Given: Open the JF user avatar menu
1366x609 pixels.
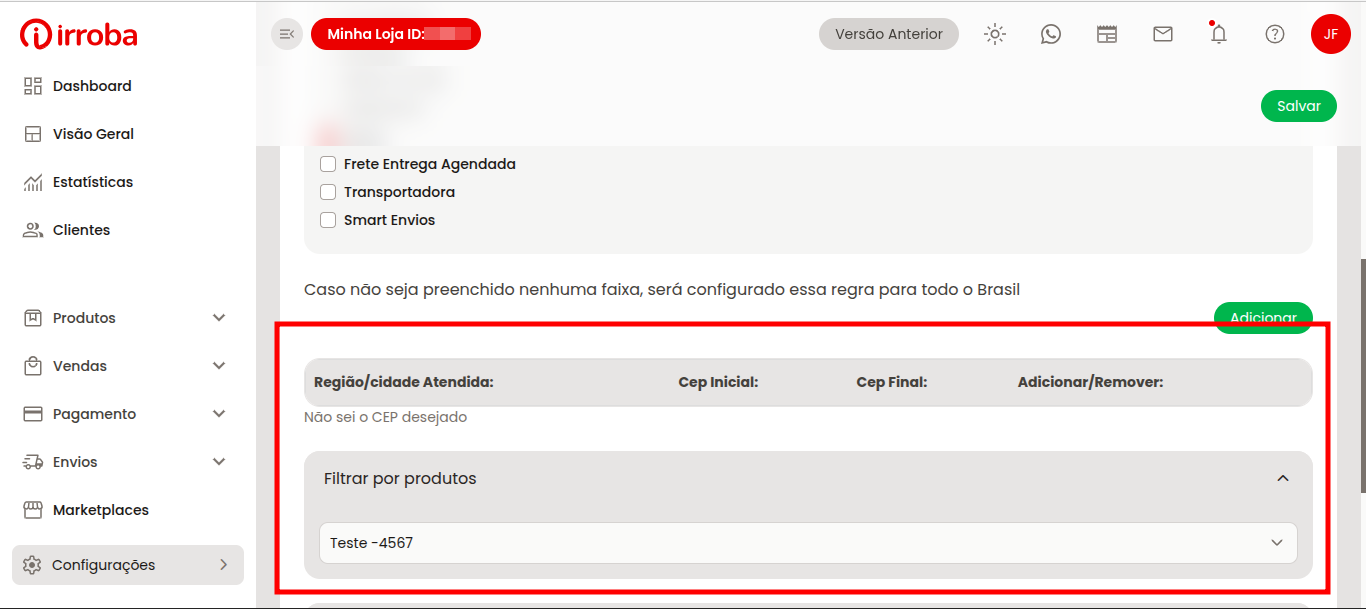Looking at the screenshot, I should (1330, 34).
